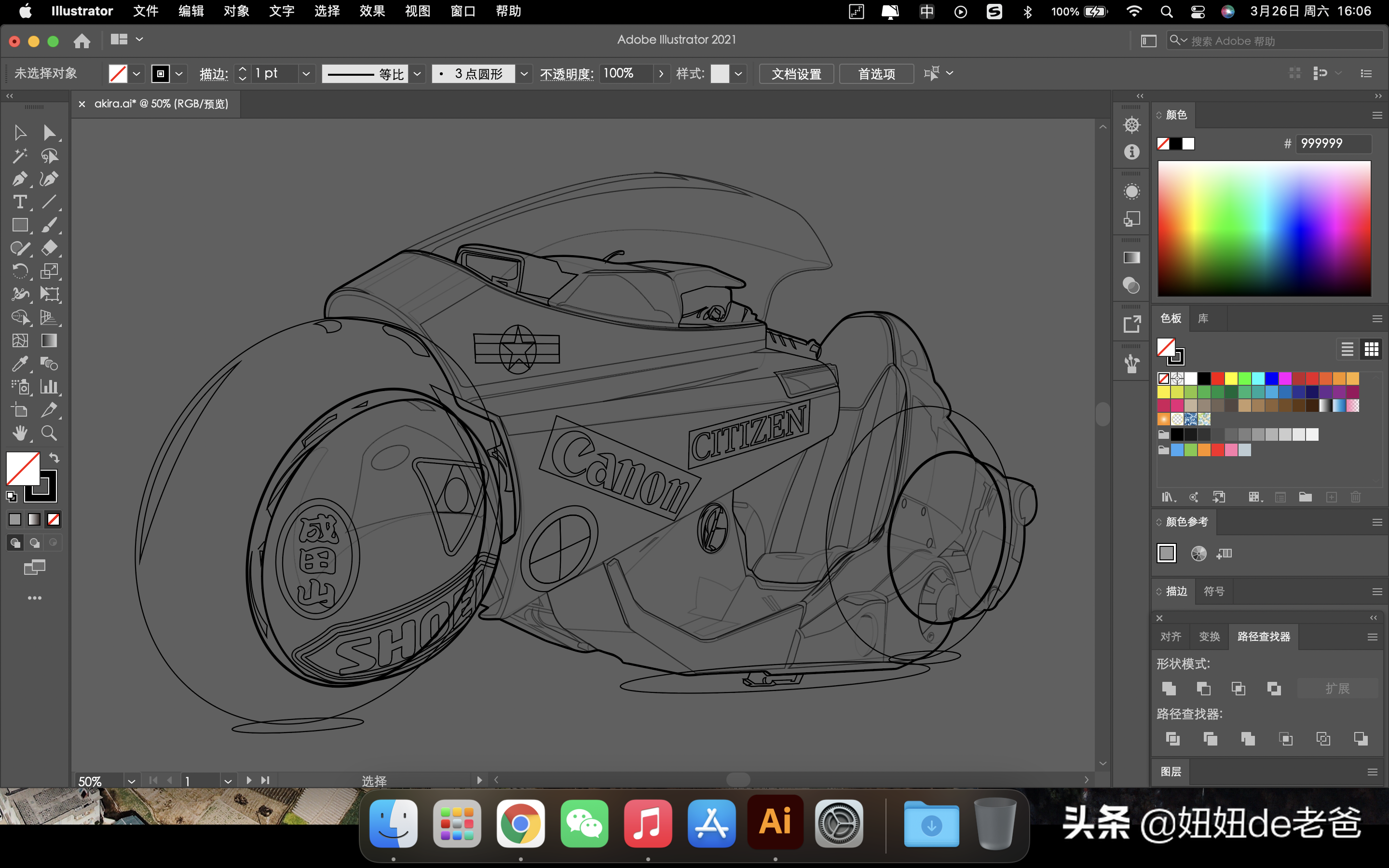Click the Unite shape mode icon
This screenshot has width=1389, height=868.
click(1169, 688)
